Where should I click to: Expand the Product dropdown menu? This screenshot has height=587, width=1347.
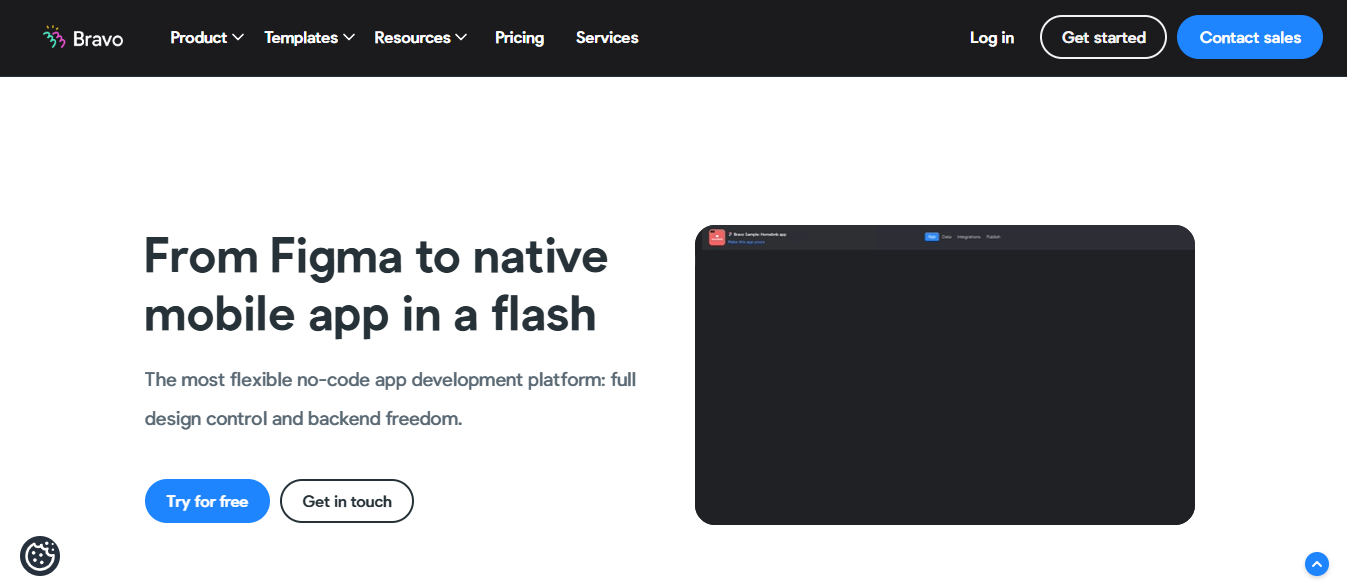click(207, 38)
